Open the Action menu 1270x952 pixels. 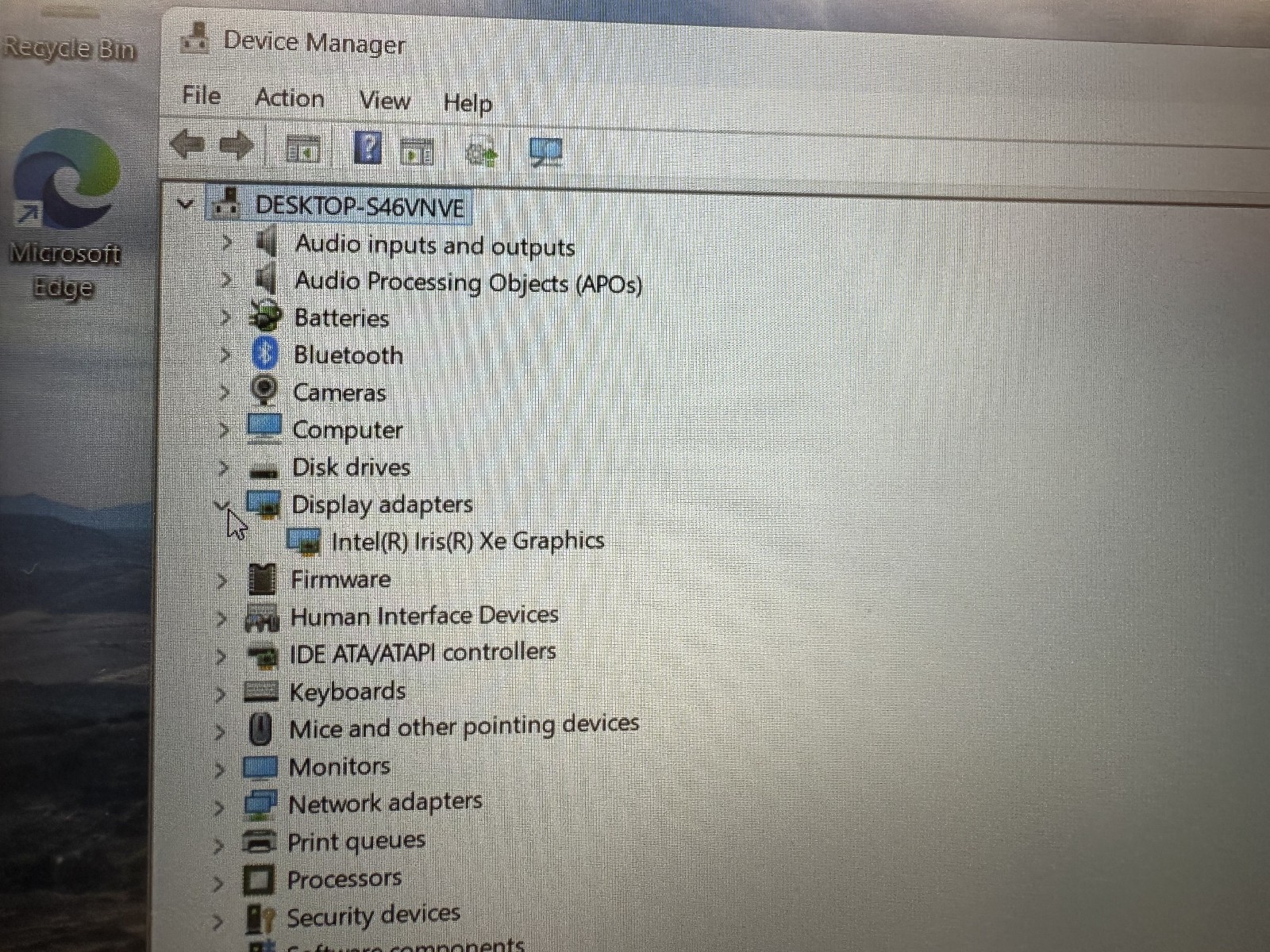pyautogui.click(x=290, y=98)
